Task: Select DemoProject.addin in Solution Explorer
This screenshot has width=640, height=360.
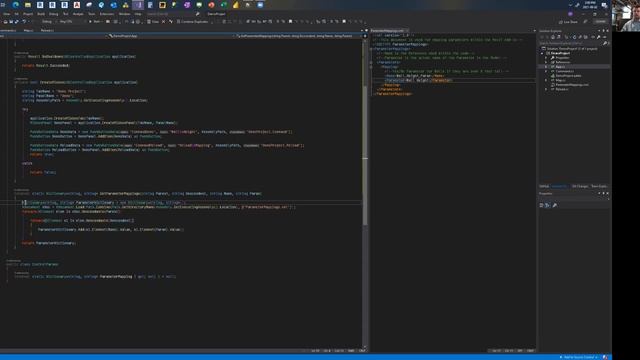Action: (x=568, y=76)
